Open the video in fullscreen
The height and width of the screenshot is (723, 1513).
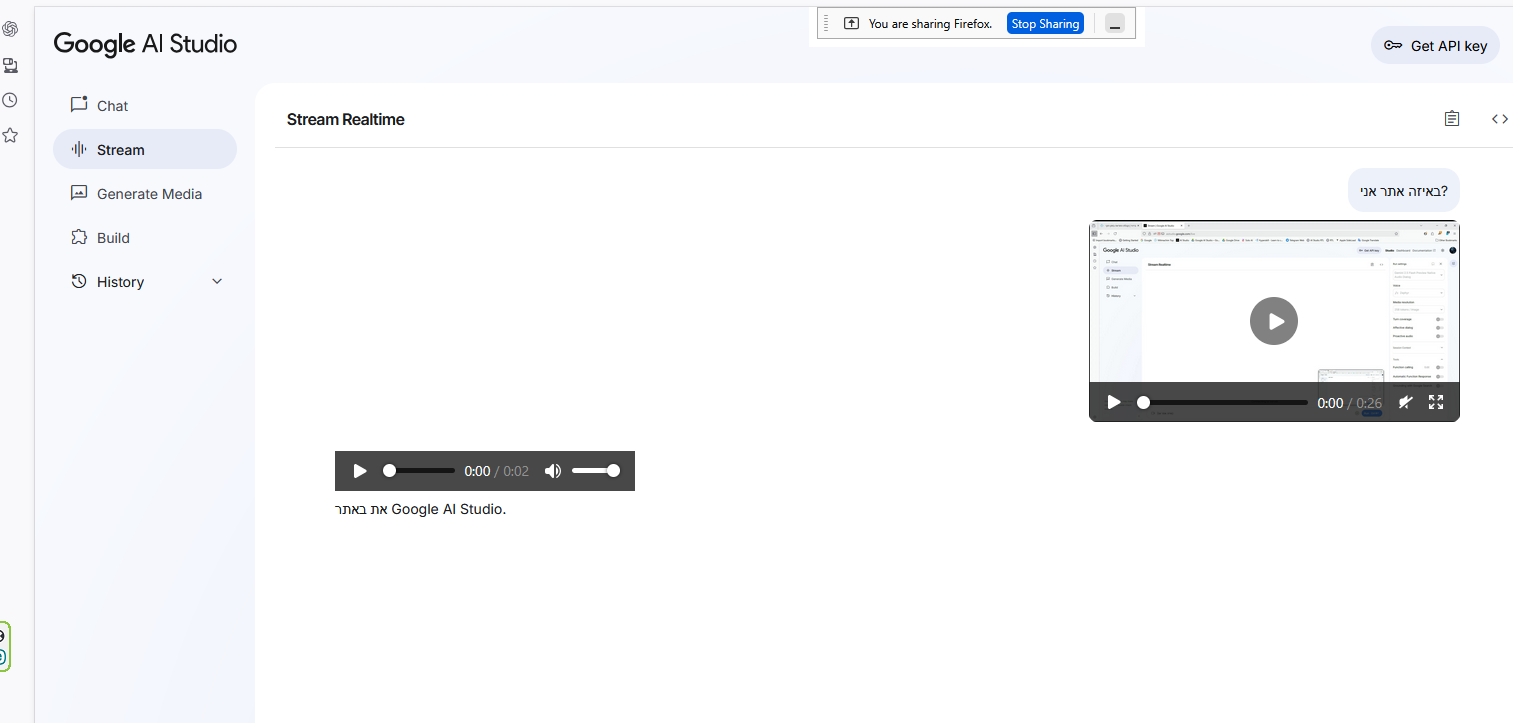1436,402
